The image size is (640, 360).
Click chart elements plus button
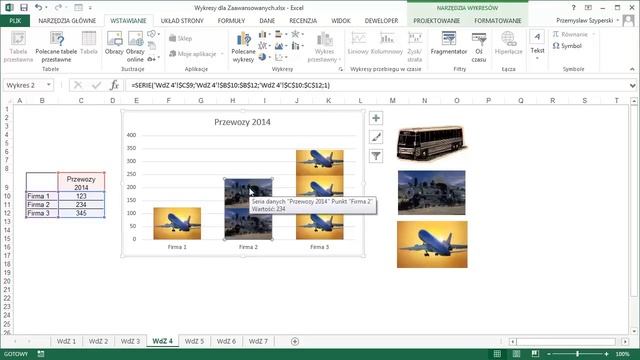pyautogui.click(x=376, y=118)
